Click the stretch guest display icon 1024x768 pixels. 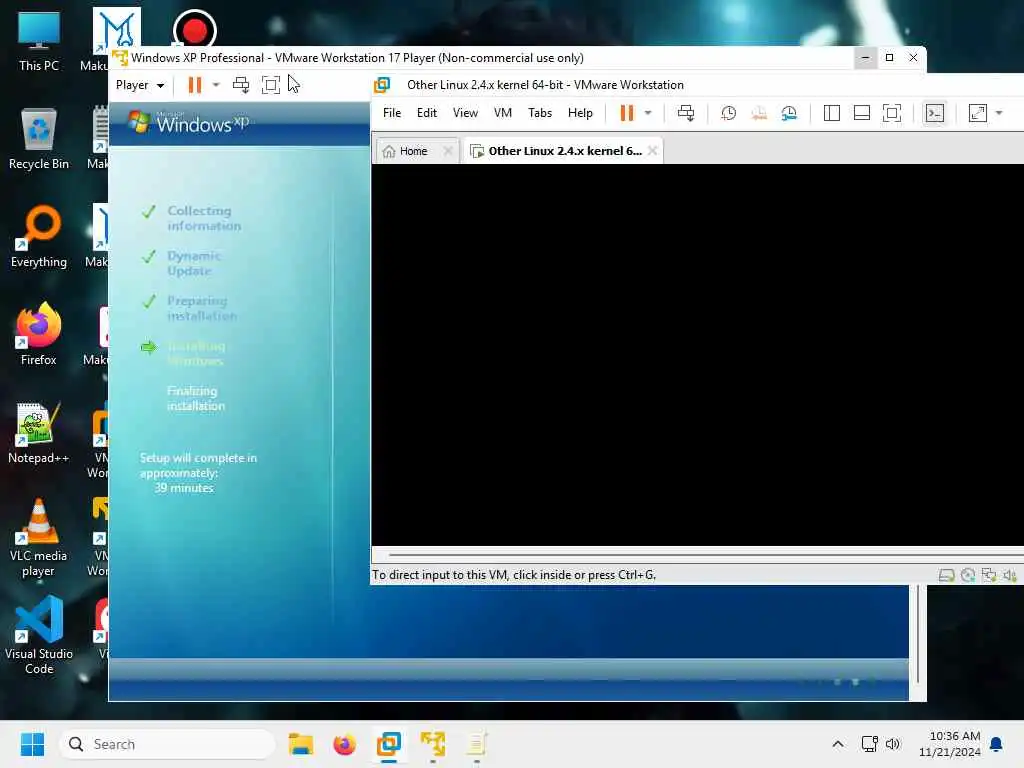(978, 113)
